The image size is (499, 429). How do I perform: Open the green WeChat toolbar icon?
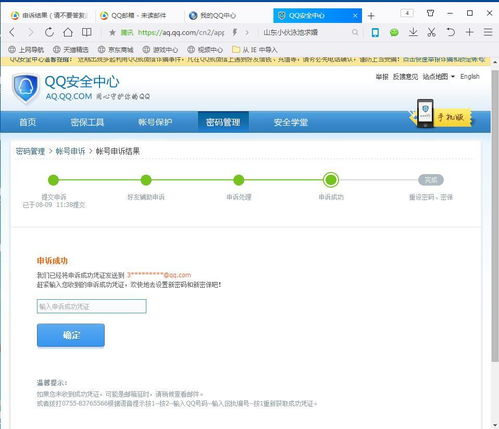[x=394, y=32]
